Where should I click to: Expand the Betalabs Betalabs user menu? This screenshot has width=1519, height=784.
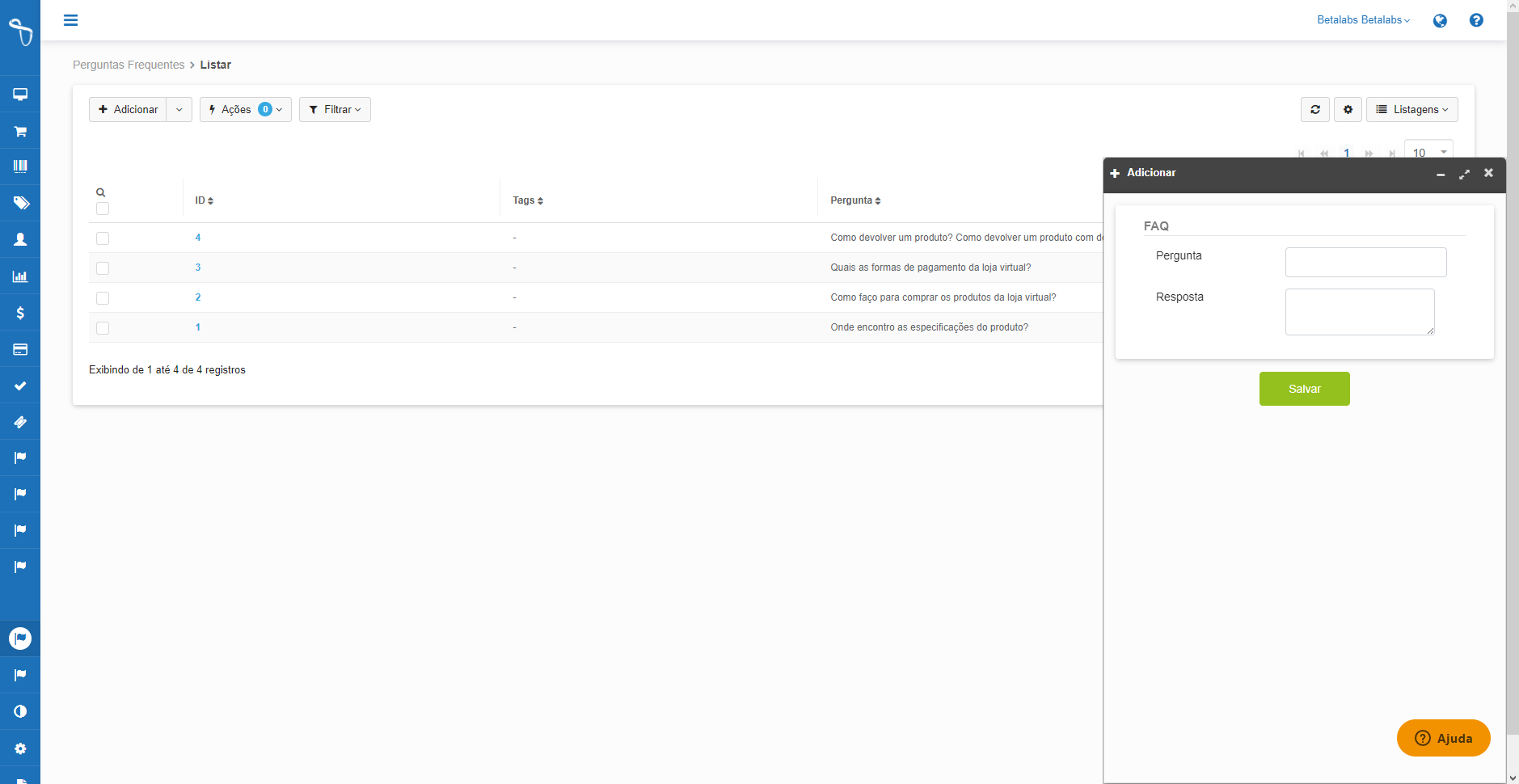(x=1363, y=20)
